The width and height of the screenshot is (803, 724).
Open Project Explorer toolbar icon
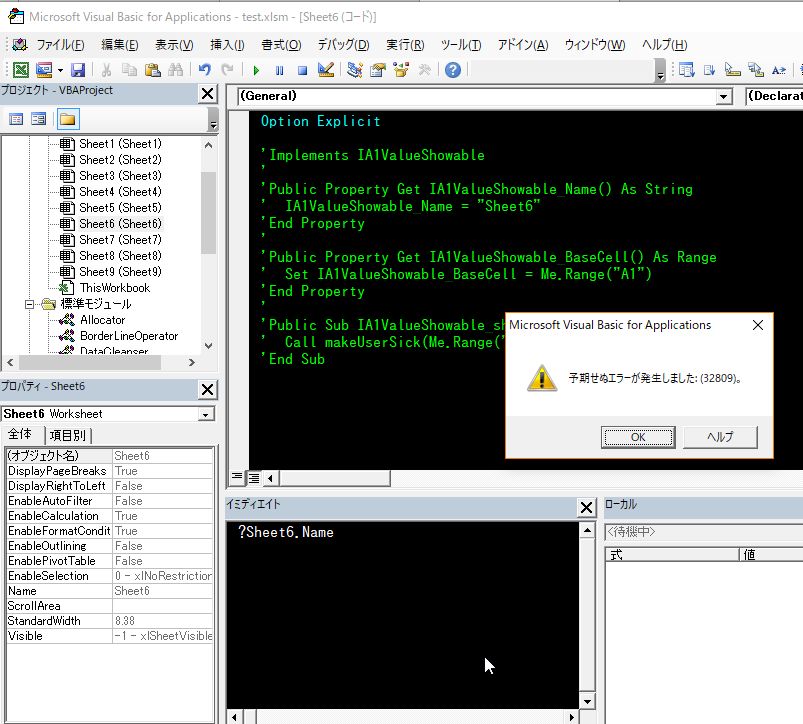[x=354, y=69]
